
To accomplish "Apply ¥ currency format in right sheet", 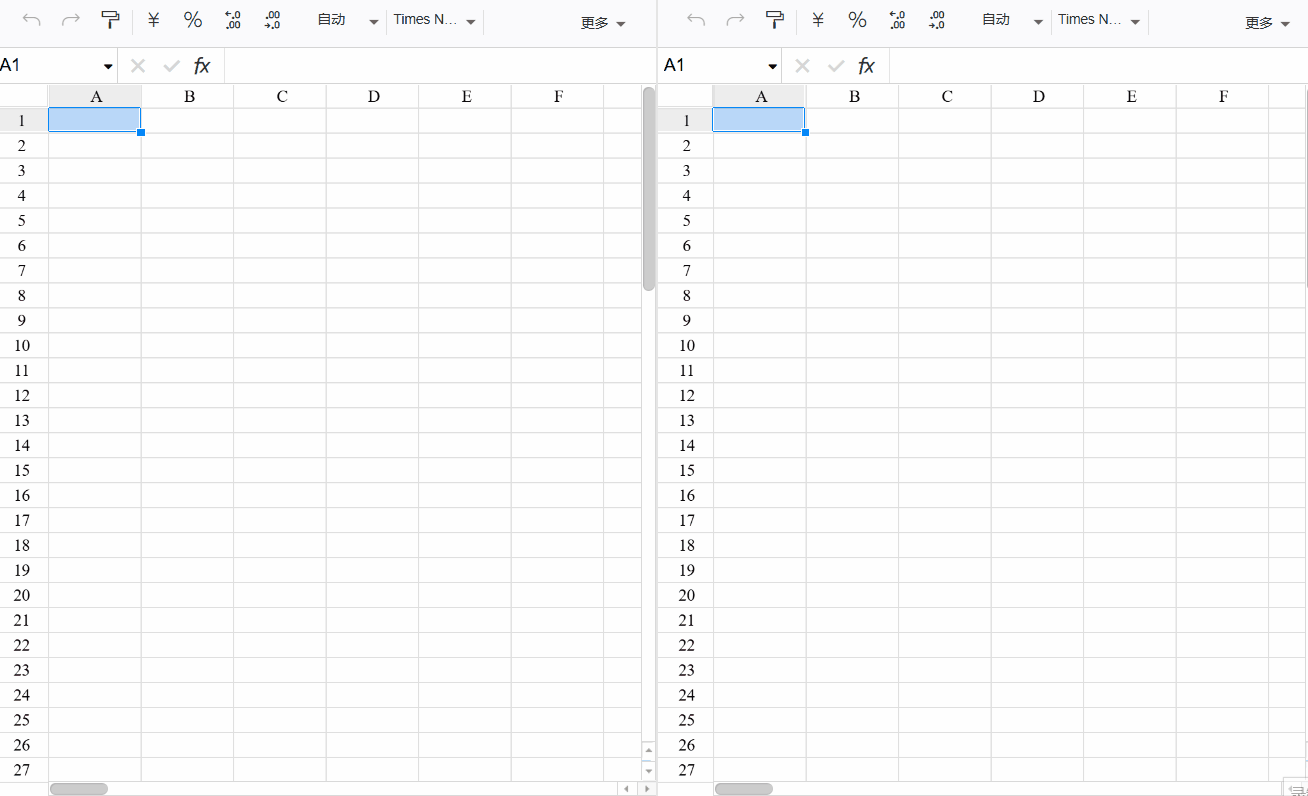I will 818,20.
